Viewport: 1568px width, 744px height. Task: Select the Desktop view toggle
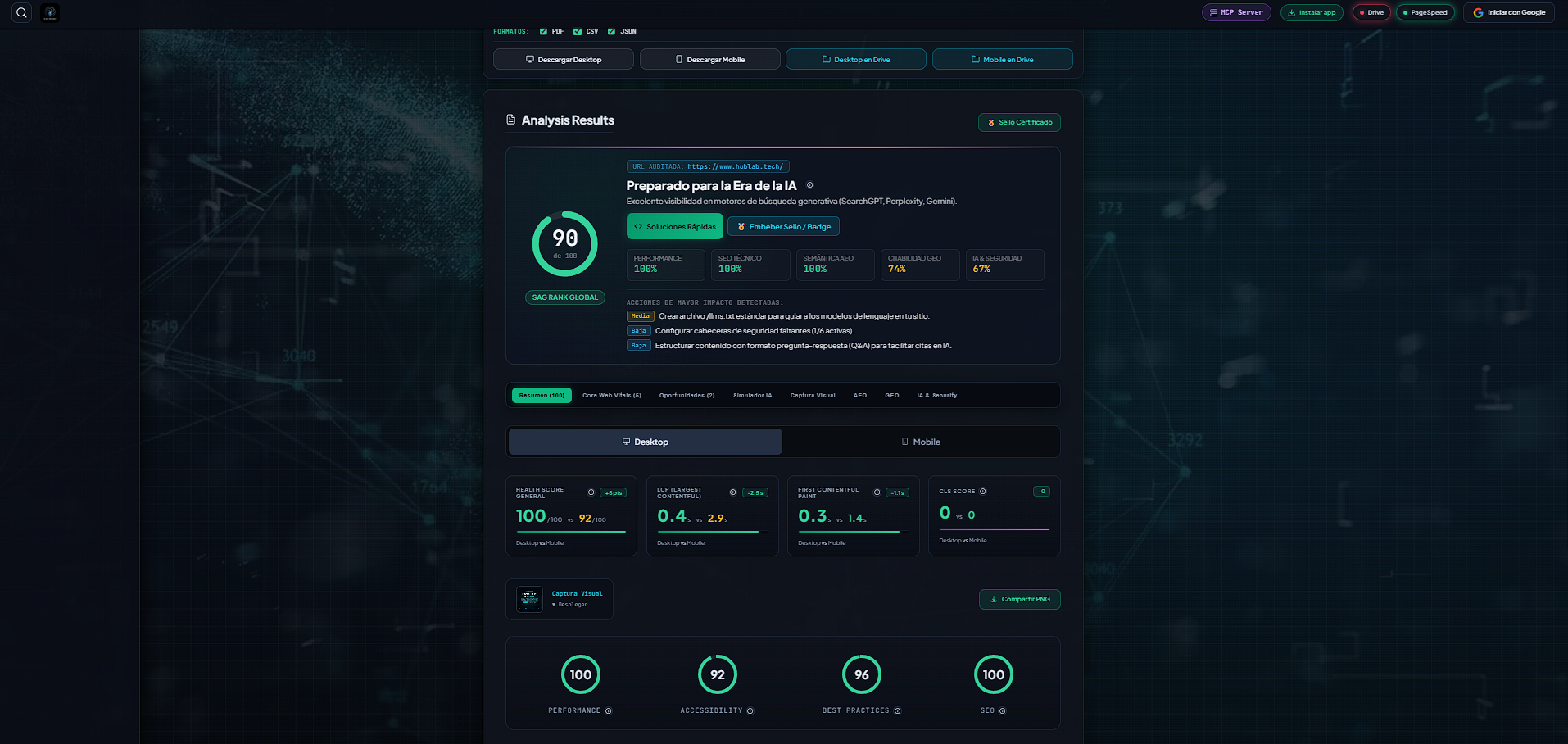[x=646, y=442]
